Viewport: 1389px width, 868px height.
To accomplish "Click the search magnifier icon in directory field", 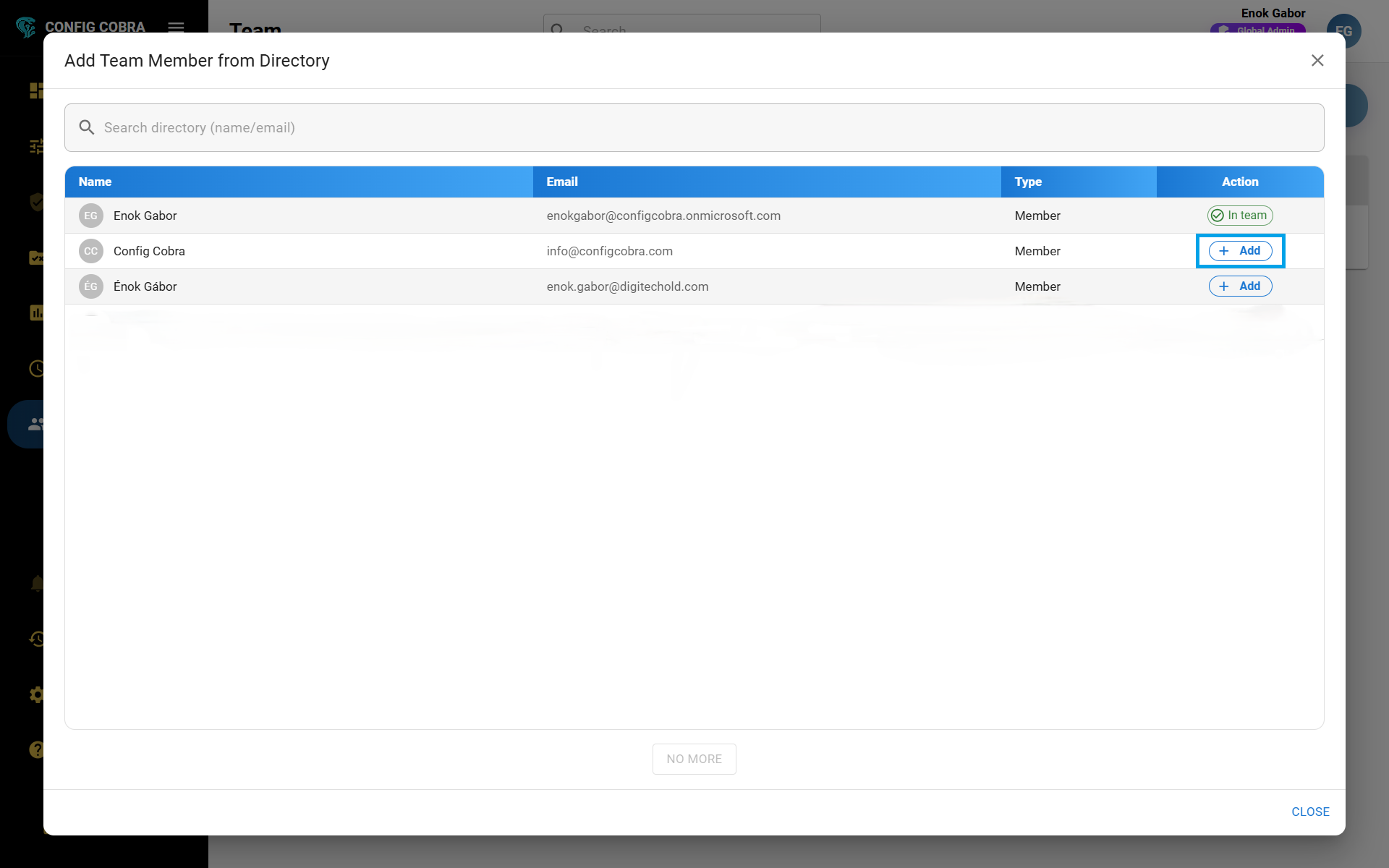I will [x=87, y=127].
